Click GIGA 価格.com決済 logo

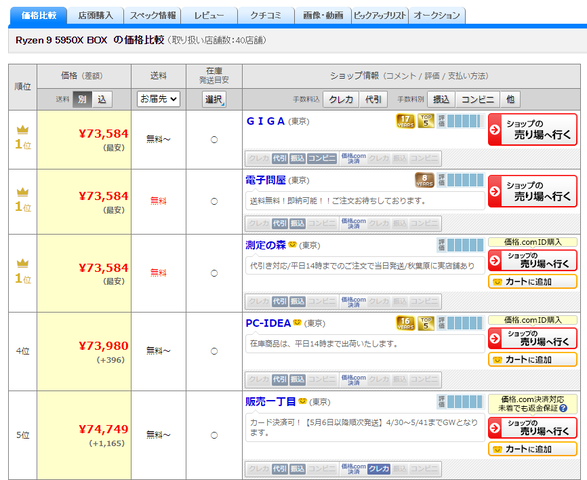point(353,158)
